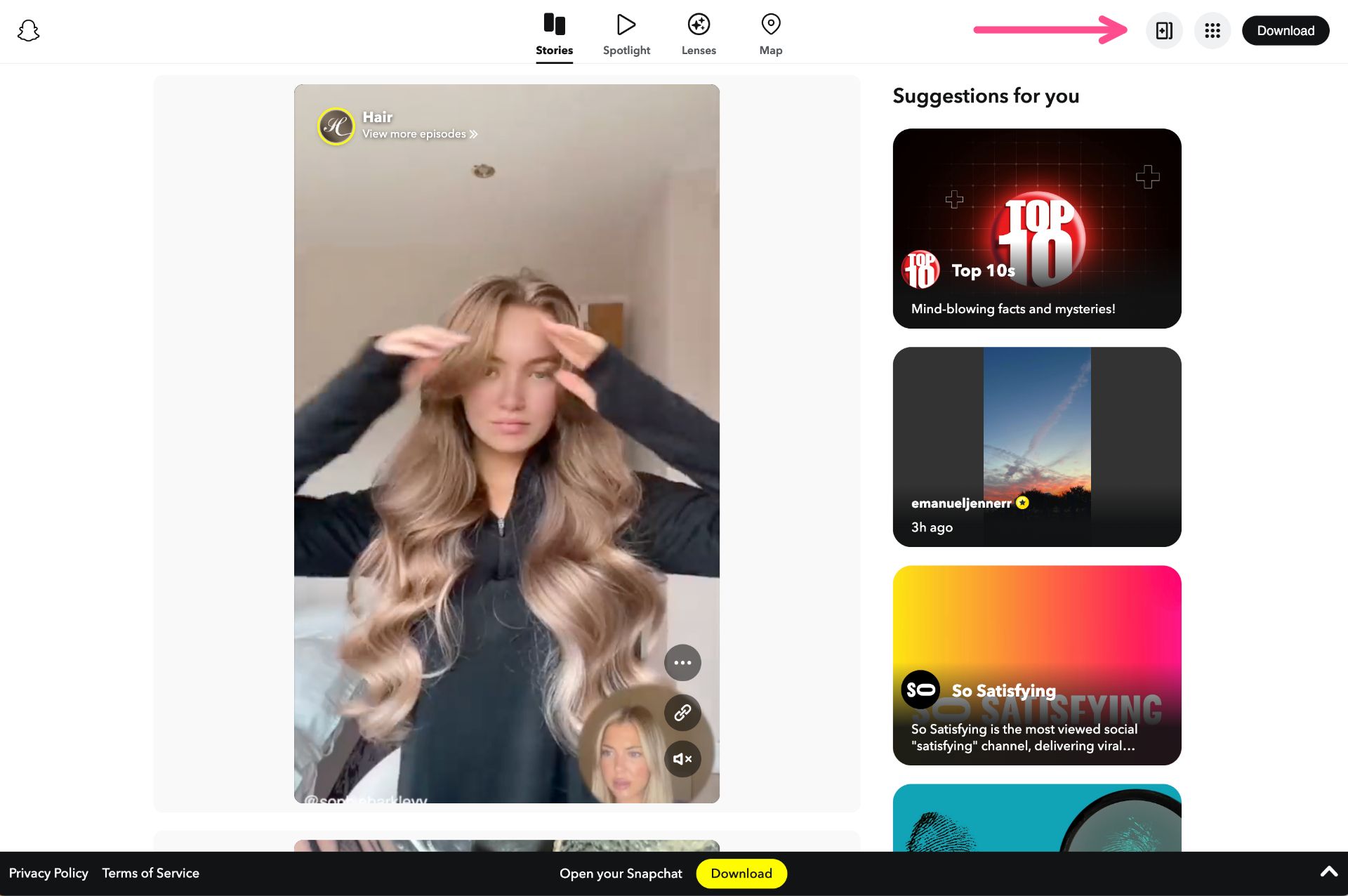Switch to the Lenses tab
1348x896 pixels.
point(699,34)
